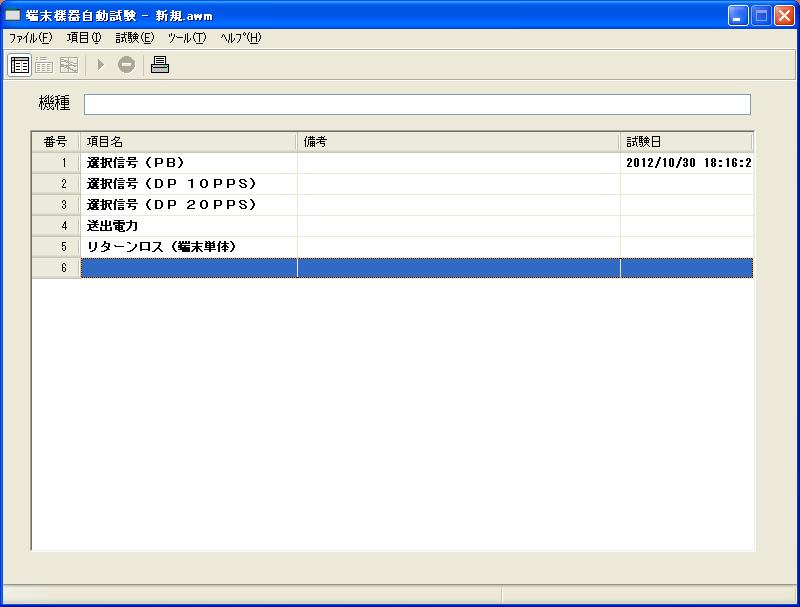Image resolution: width=800 pixels, height=607 pixels.
Task: Click the item list view toolbar icon
Action: [x=20, y=65]
